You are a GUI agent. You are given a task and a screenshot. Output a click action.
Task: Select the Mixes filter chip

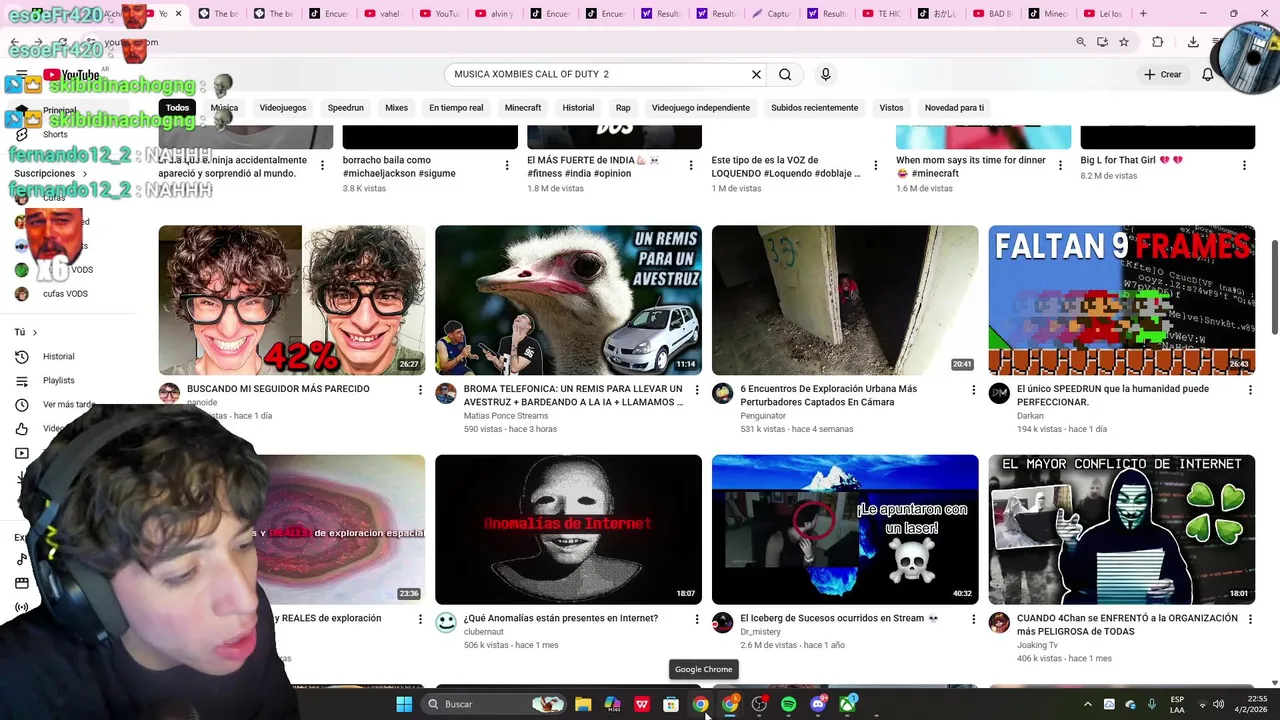pos(397,108)
